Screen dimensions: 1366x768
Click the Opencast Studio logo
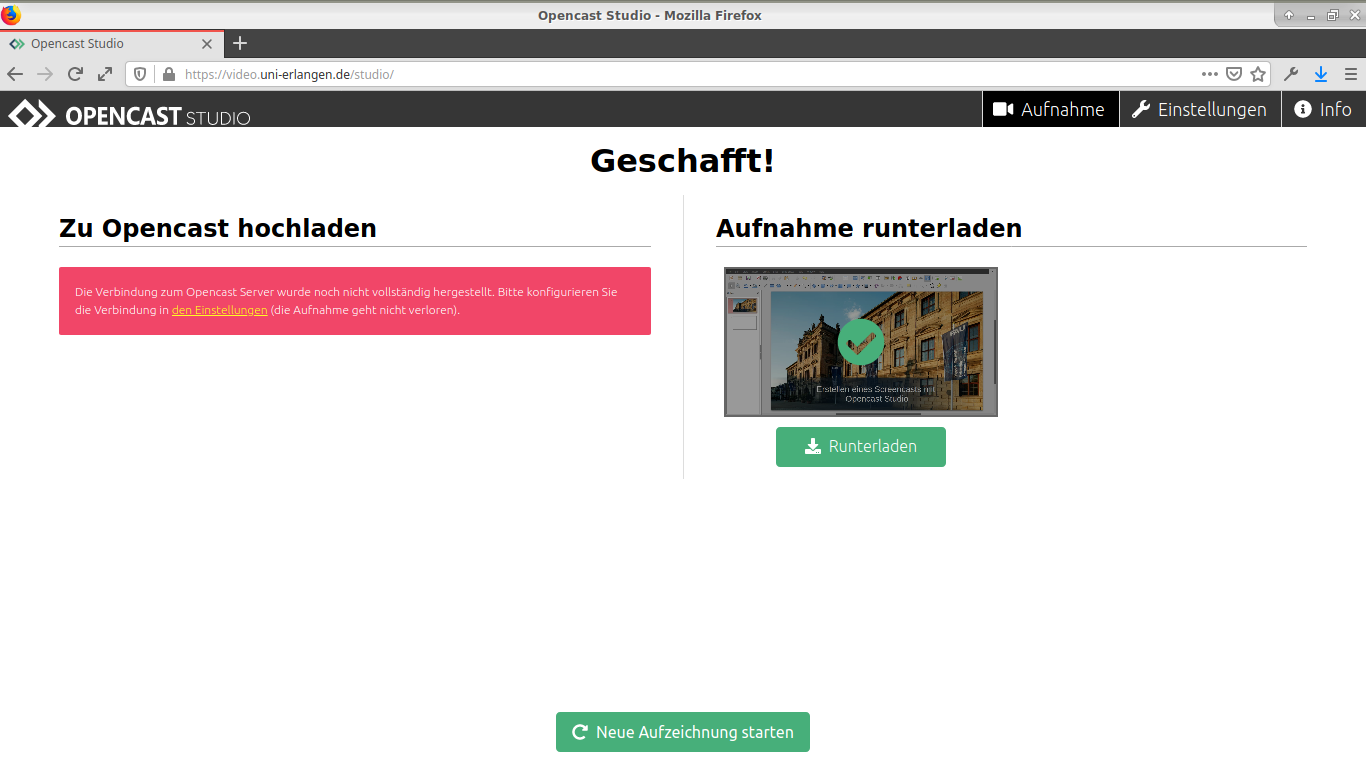point(130,112)
